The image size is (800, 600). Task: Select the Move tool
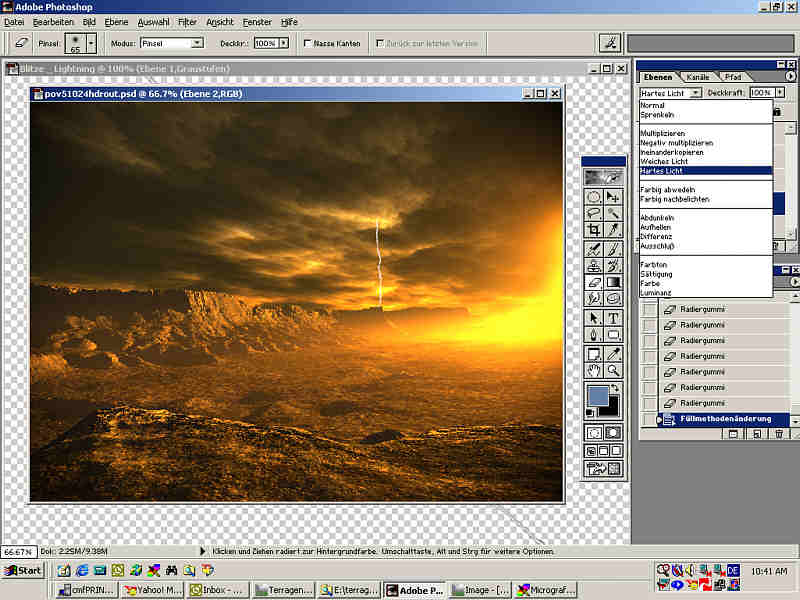pyautogui.click(x=614, y=196)
